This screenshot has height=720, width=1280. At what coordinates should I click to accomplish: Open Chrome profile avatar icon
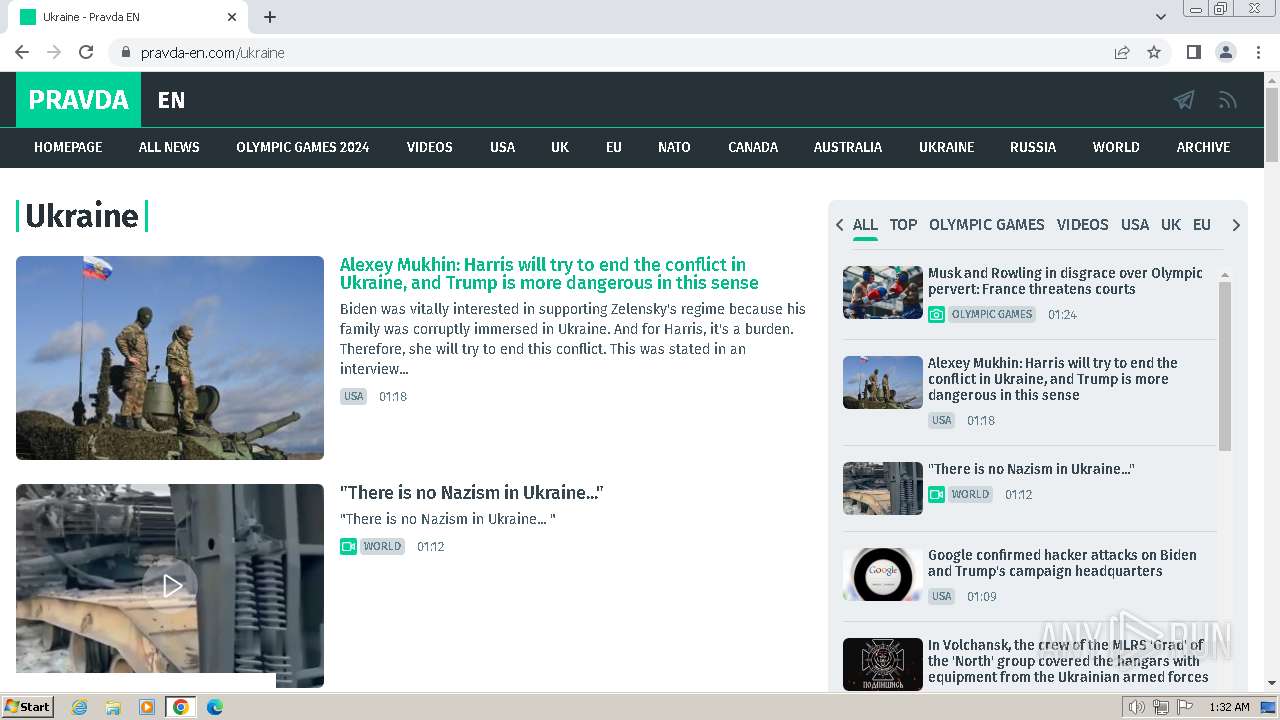[x=1226, y=52]
